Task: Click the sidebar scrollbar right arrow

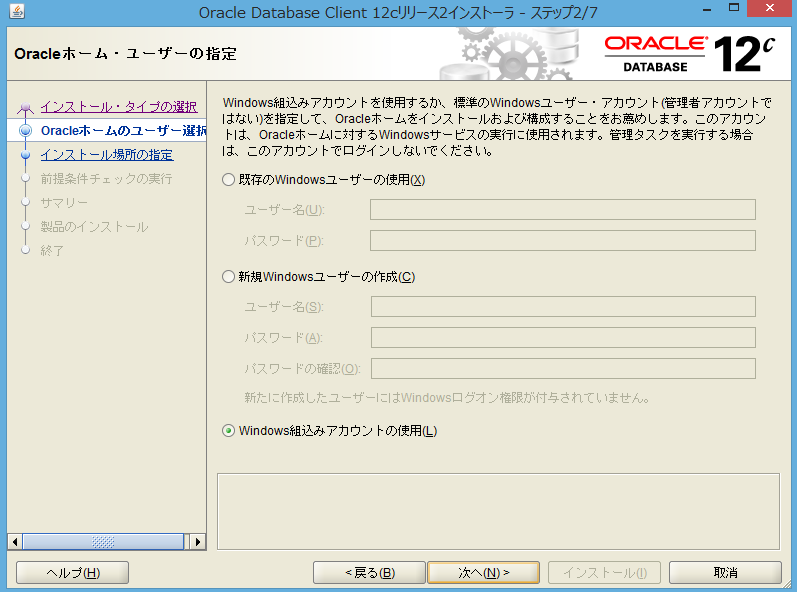Action: 198,542
